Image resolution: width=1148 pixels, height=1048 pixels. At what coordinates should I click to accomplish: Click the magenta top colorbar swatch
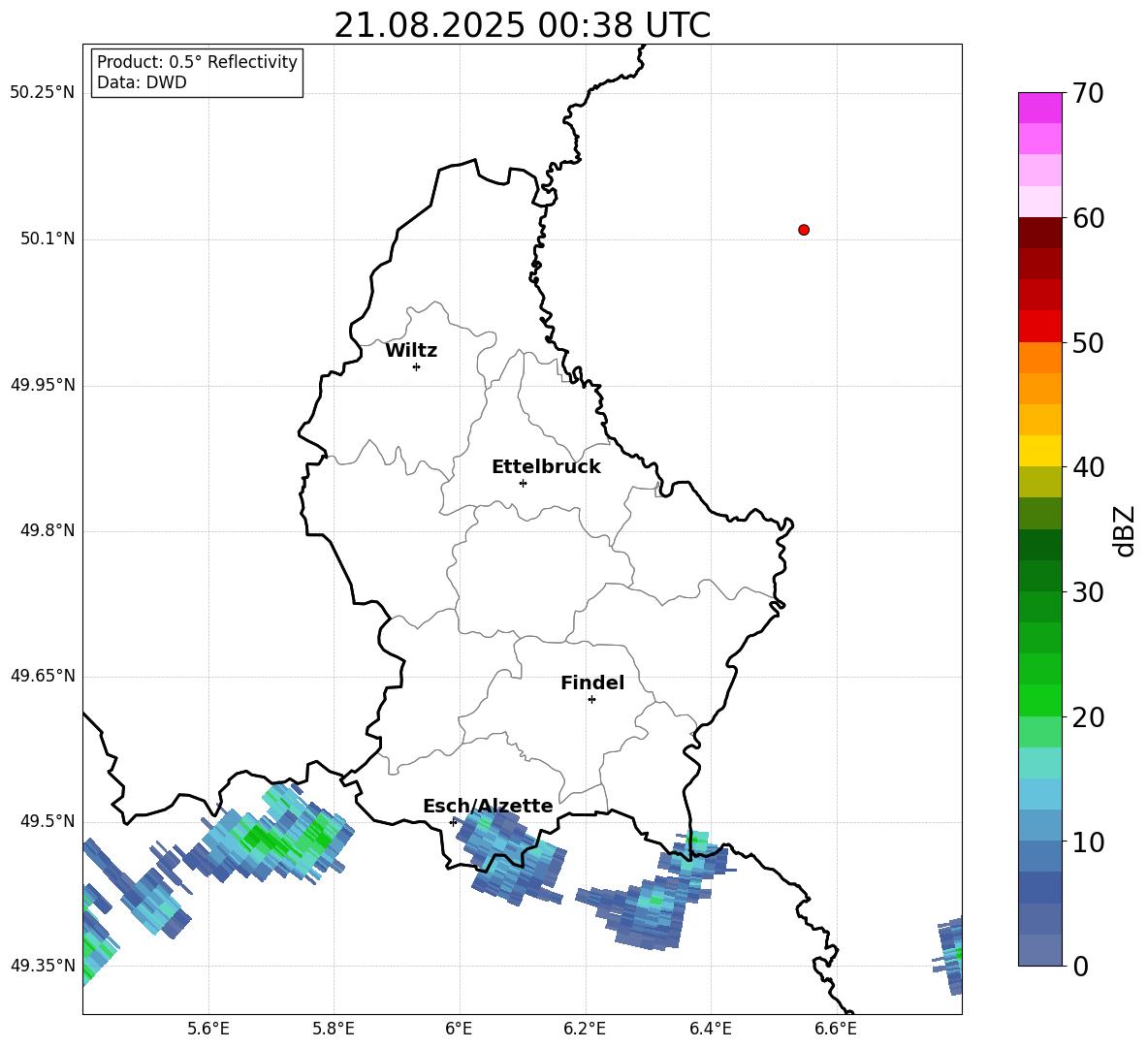1039,109
